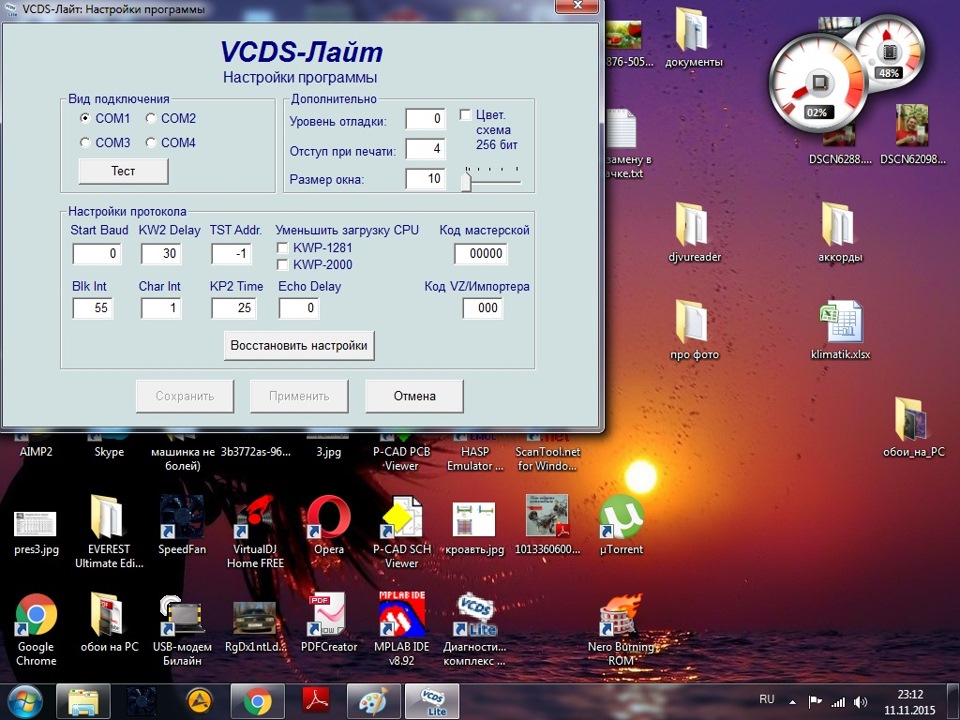
Task: Select the про фото folder icon
Action: tap(694, 331)
